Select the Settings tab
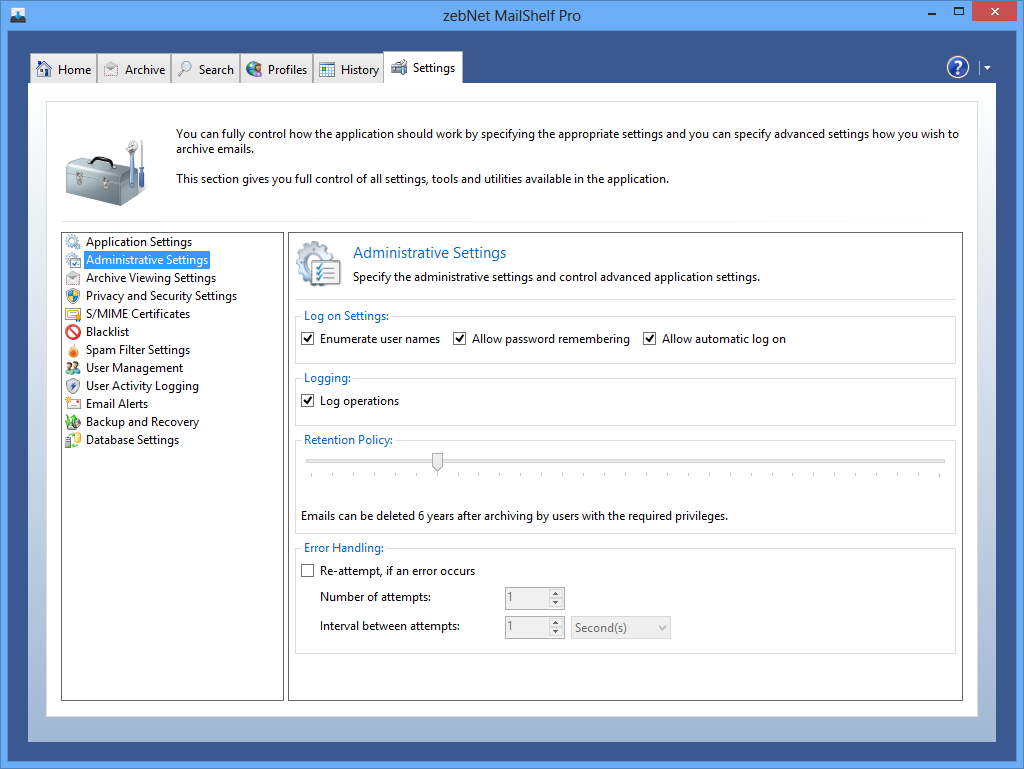The image size is (1024, 769). pyautogui.click(x=423, y=67)
